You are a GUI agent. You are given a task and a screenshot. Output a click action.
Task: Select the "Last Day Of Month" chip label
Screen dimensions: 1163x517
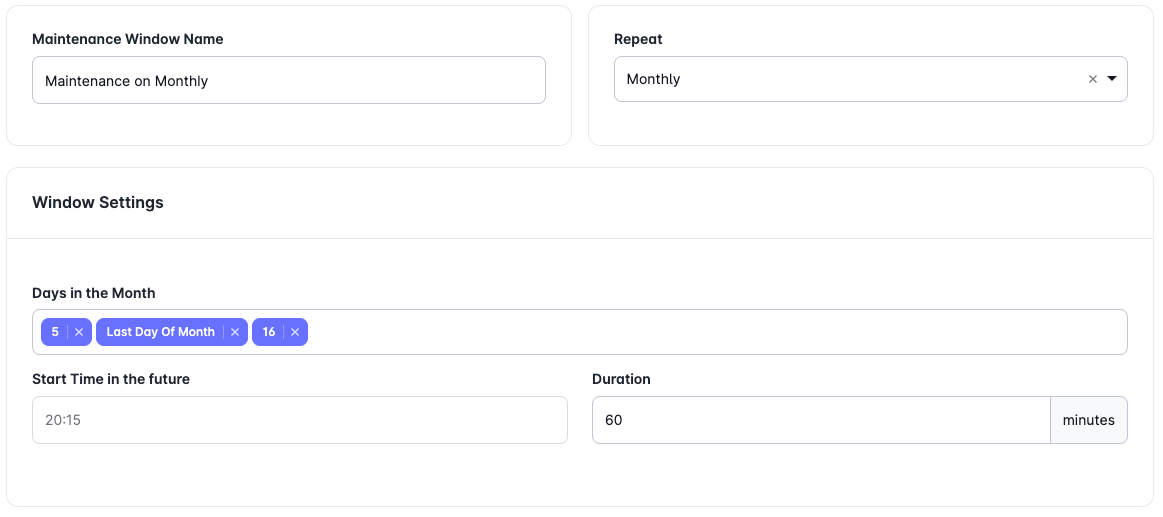click(x=160, y=332)
